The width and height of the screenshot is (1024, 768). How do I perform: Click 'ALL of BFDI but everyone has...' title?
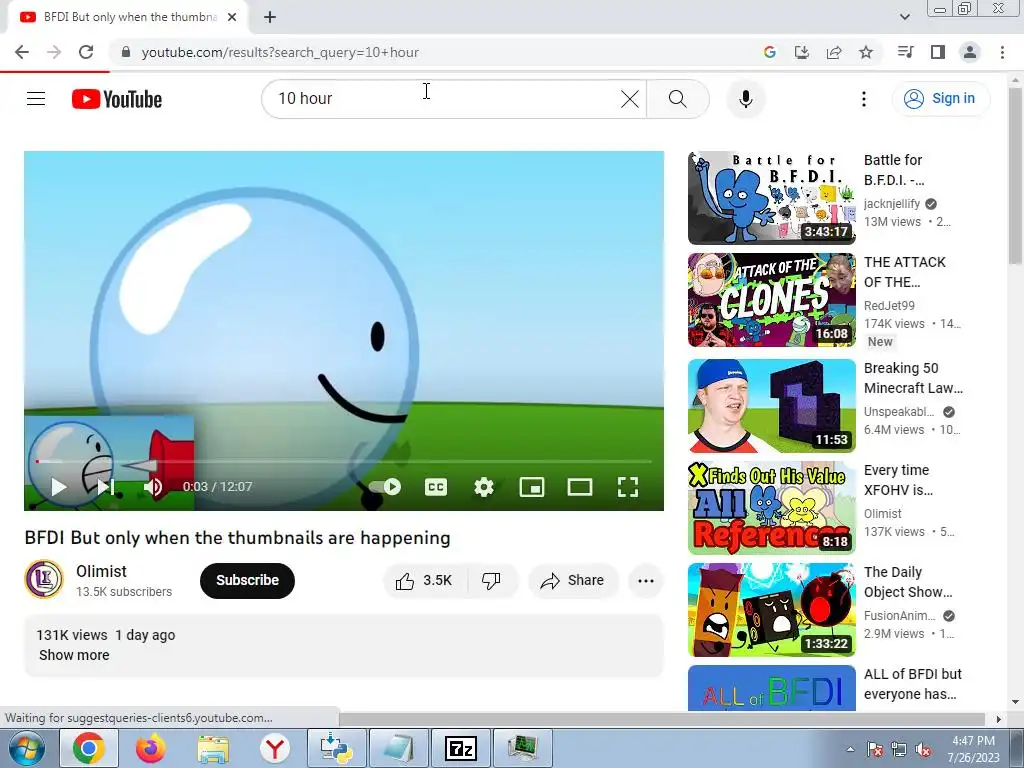(912, 684)
